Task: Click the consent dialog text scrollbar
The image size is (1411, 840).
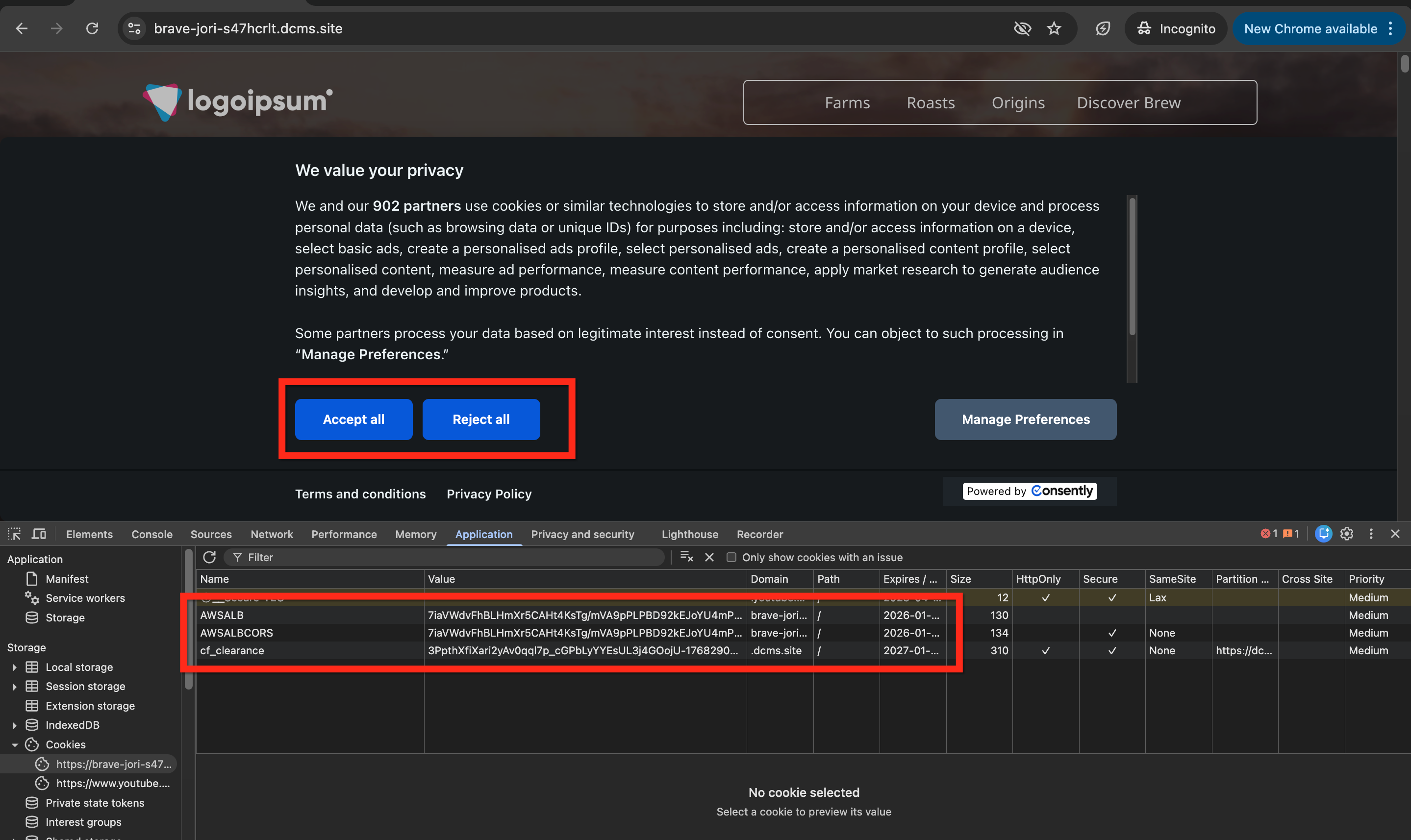Action: pyautogui.click(x=1132, y=266)
